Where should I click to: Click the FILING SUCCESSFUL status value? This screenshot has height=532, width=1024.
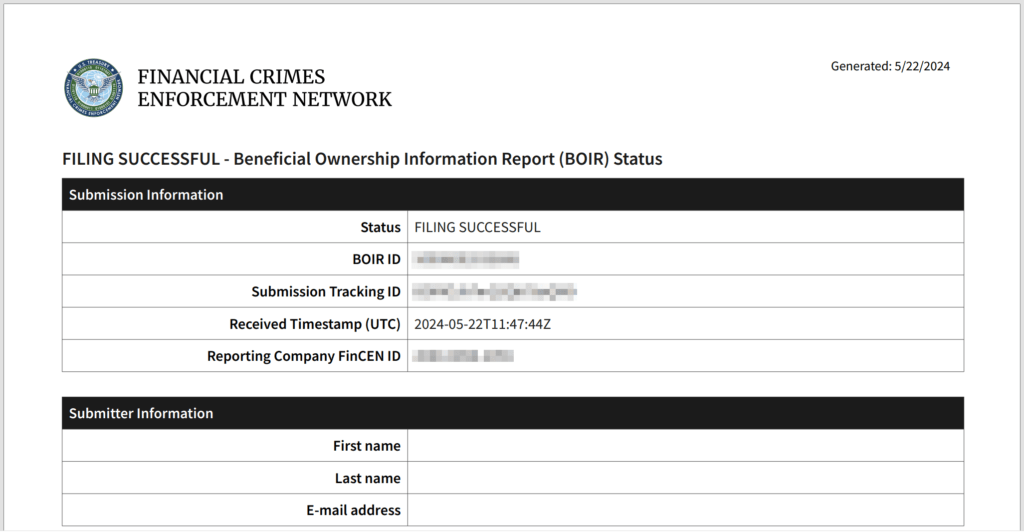coord(477,227)
